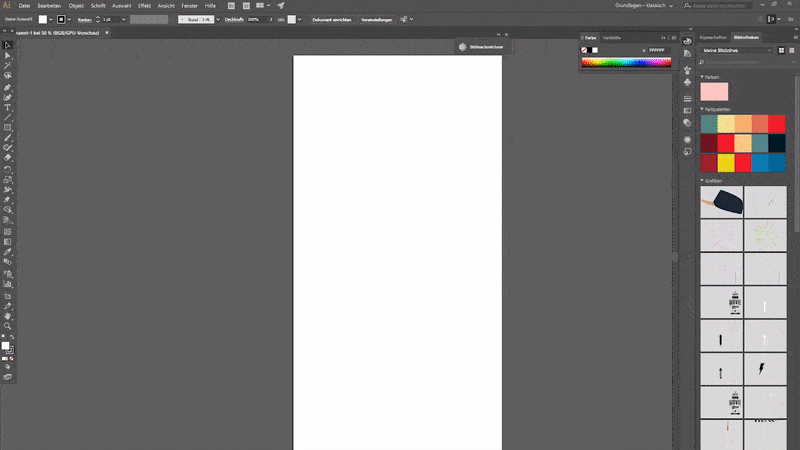The width and height of the screenshot is (800, 450).
Task: Select the Type tool
Action: point(8,108)
